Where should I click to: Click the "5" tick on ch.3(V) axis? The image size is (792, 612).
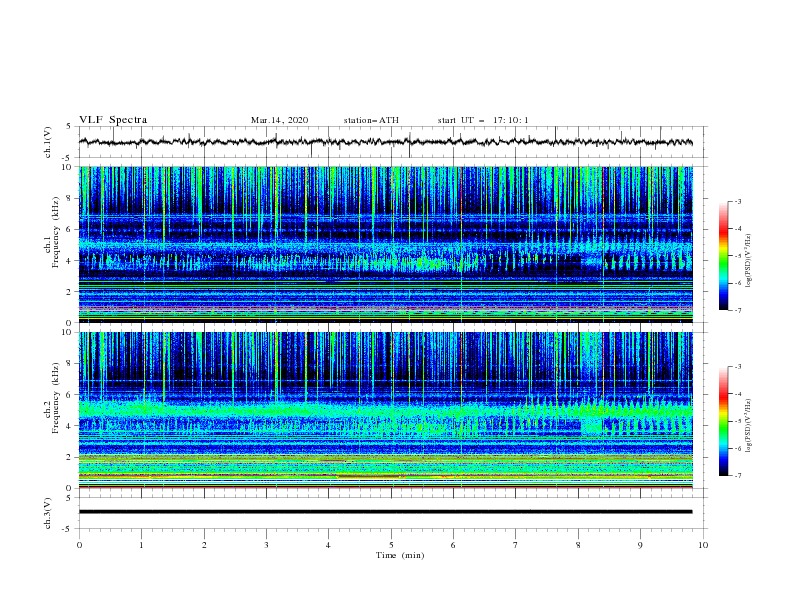pyautogui.click(x=69, y=498)
